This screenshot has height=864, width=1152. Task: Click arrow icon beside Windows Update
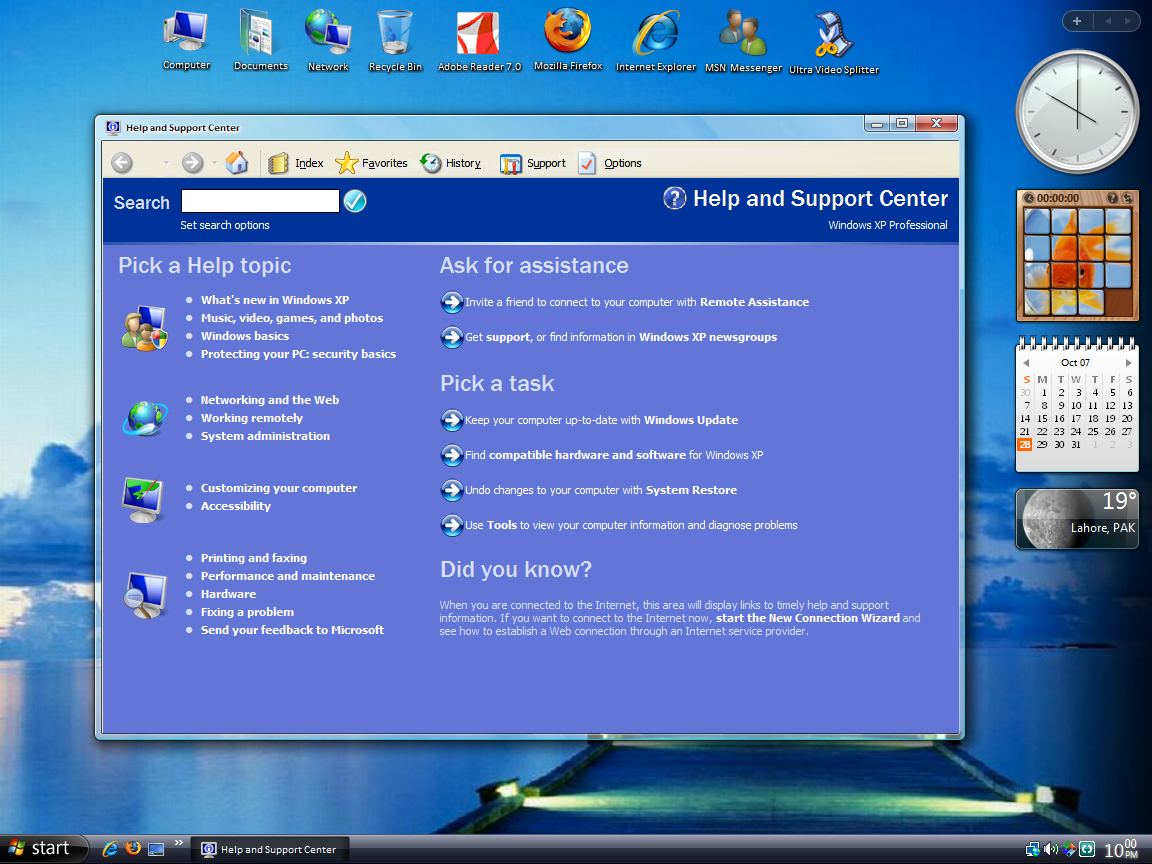tap(451, 420)
